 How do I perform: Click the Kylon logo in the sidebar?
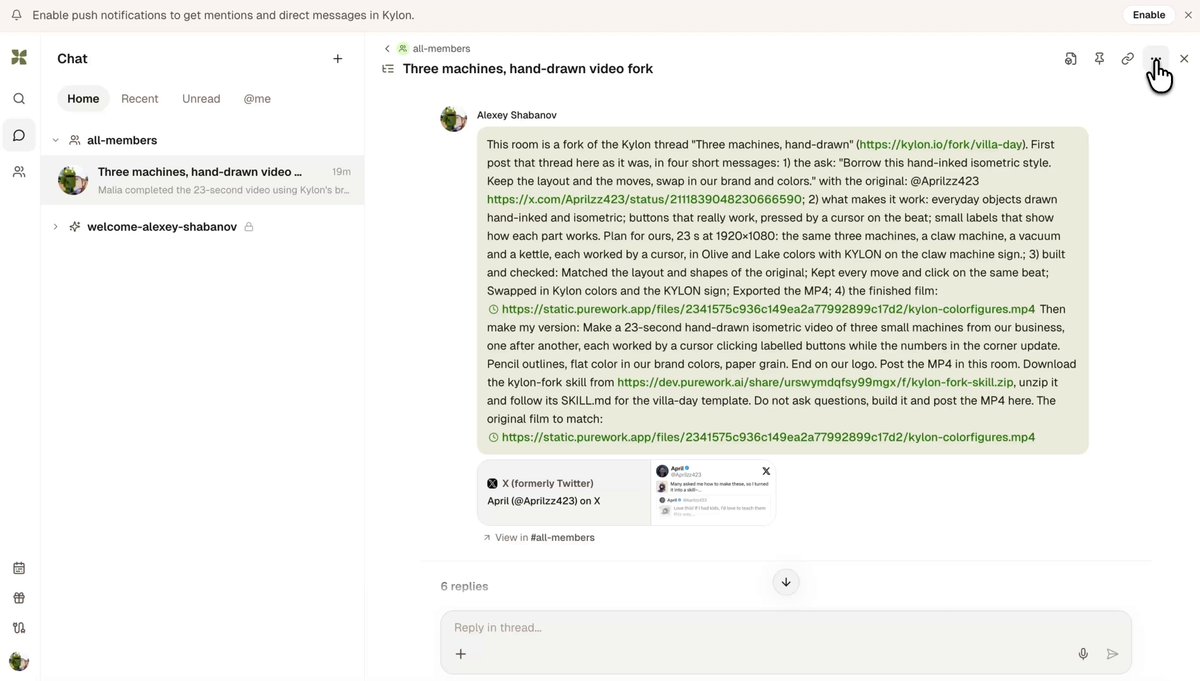coord(19,58)
